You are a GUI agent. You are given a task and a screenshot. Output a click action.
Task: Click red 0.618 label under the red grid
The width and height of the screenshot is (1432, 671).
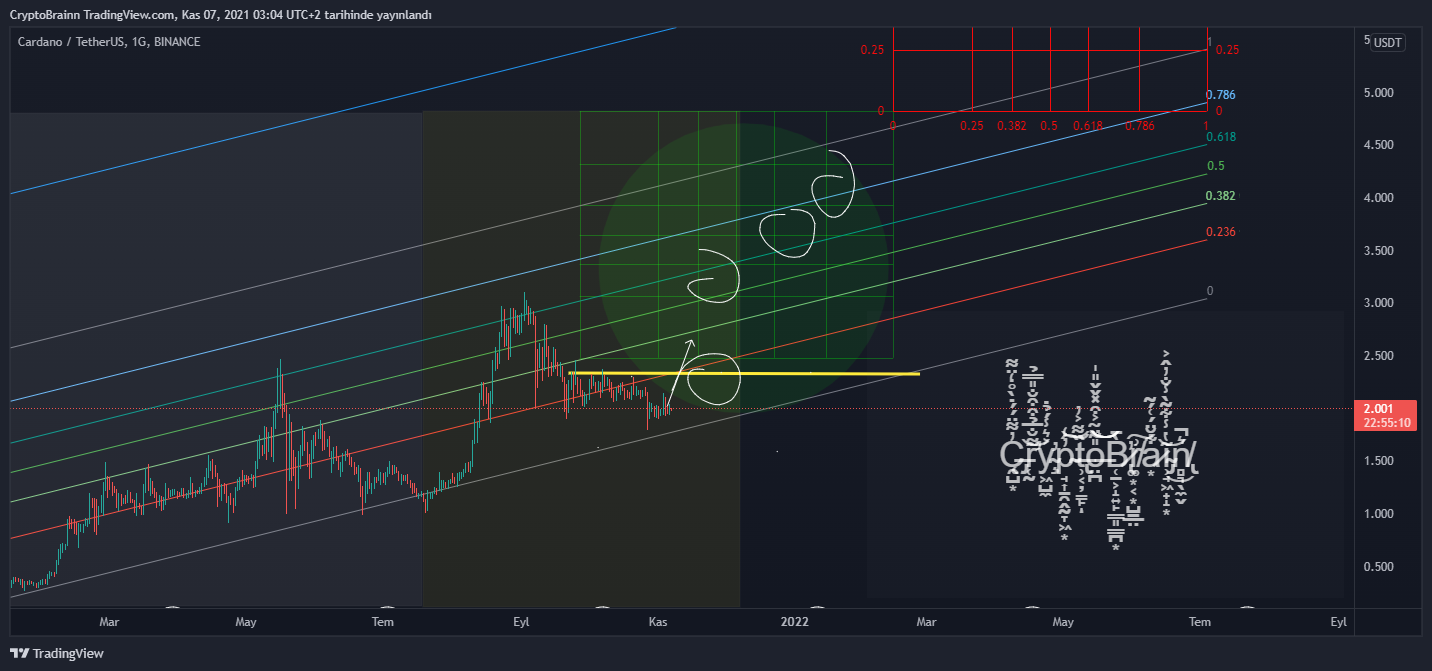[x=1088, y=126]
